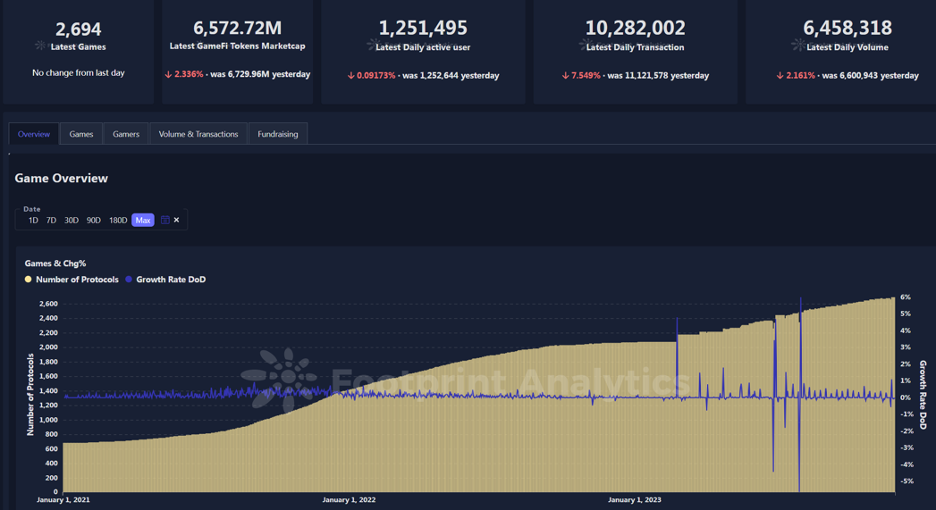Click the yellow Number of Protocols legend dot
The height and width of the screenshot is (510, 936).
tap(29, 279)
